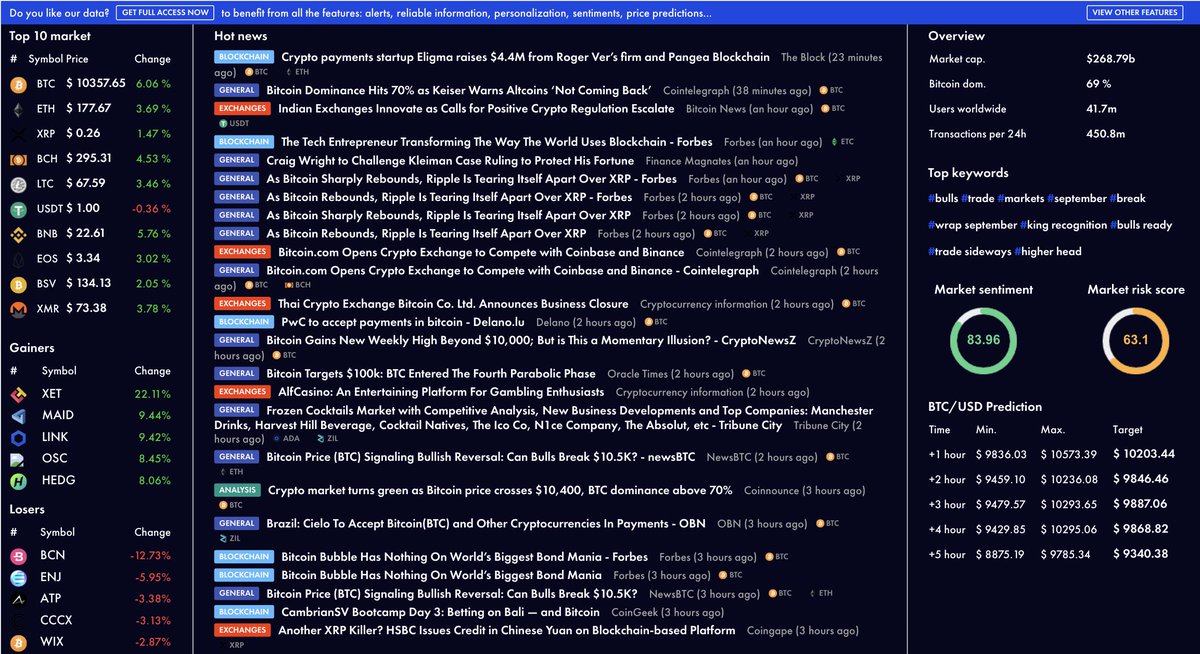Click the CCCX icon in Losers
Image resolution: width=1200 pixels, height=654 pixels.
[18, 621]
